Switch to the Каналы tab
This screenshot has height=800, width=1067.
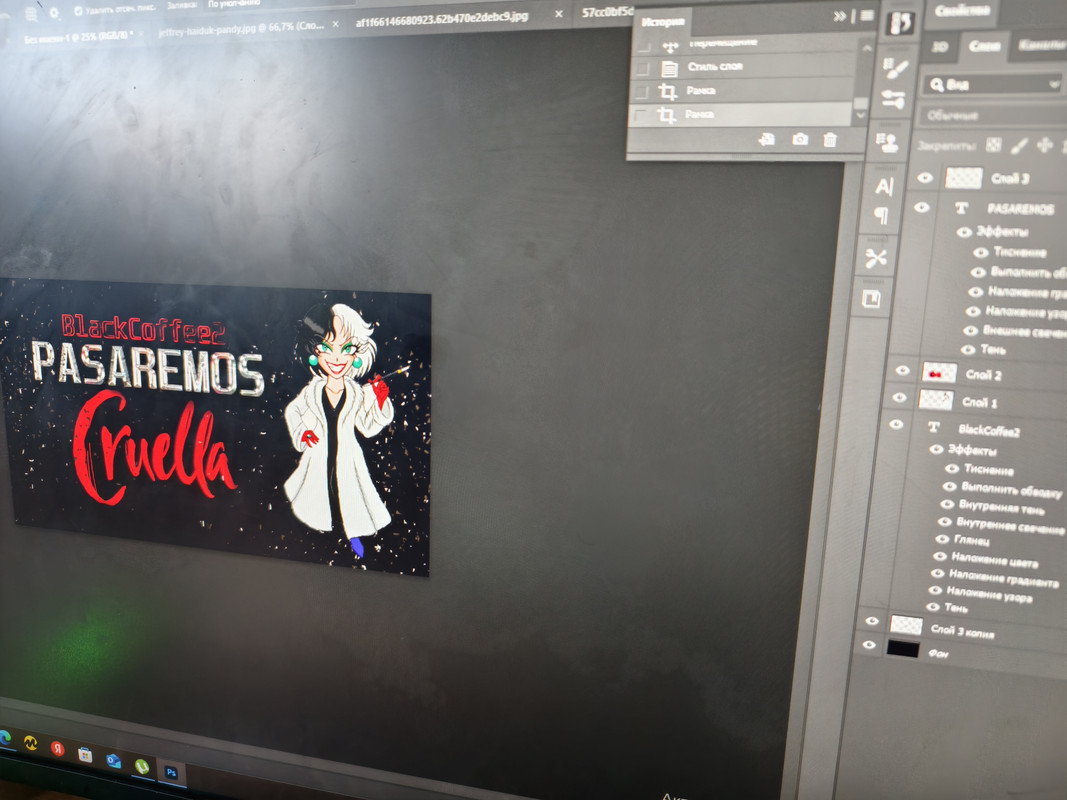pyautogui.click(x=1041, y=46)
